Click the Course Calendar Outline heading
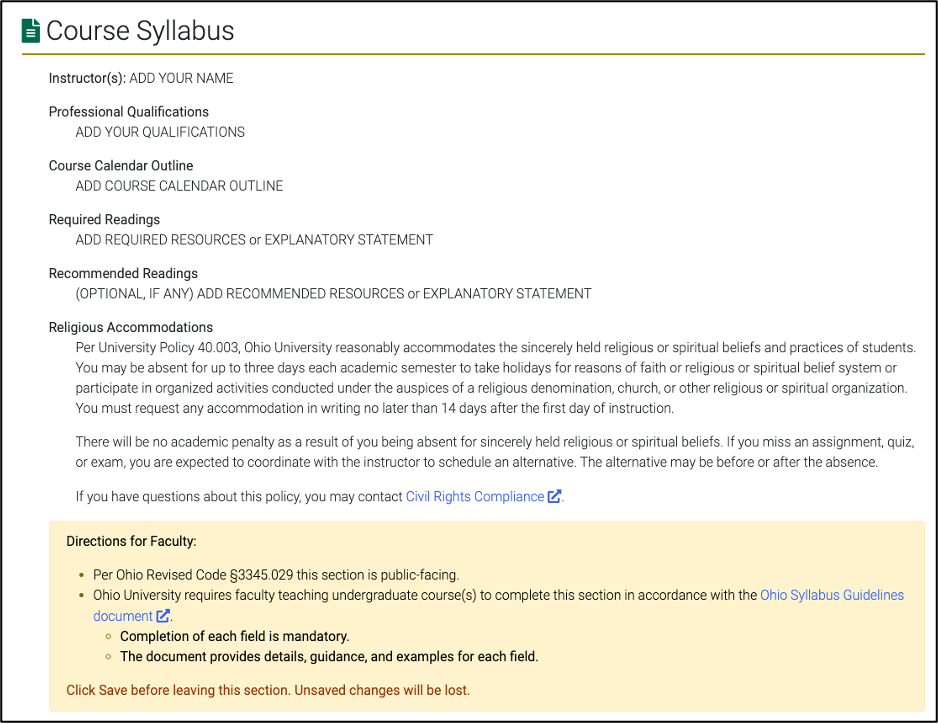Image resolution: width=938 pixels, height=724 pixels. coord(120,165)
